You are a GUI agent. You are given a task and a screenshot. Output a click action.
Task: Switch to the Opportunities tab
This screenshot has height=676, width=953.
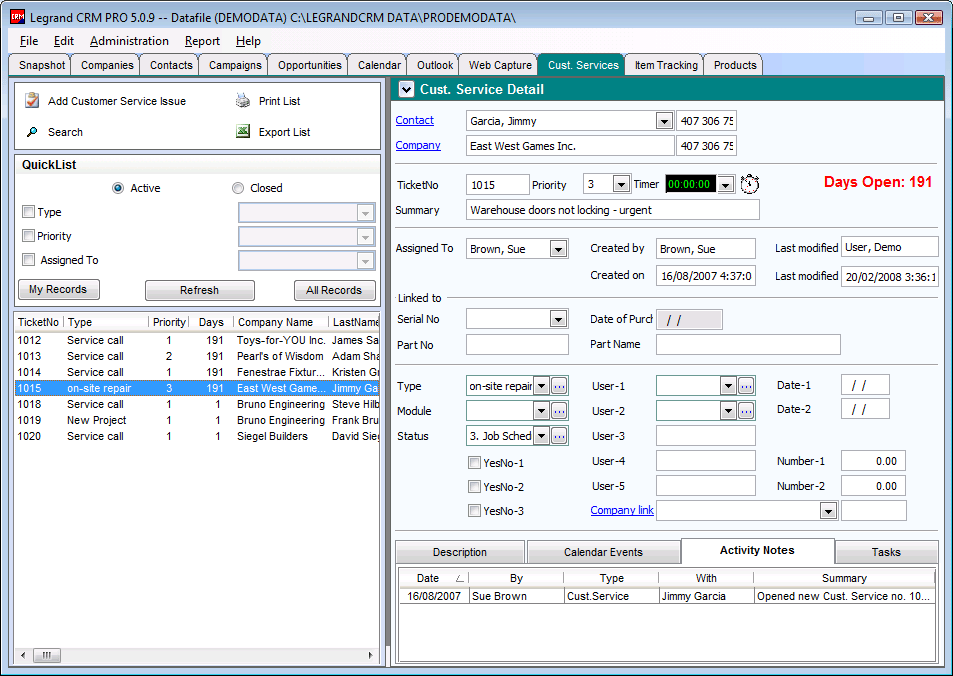(x=309, y=65)
